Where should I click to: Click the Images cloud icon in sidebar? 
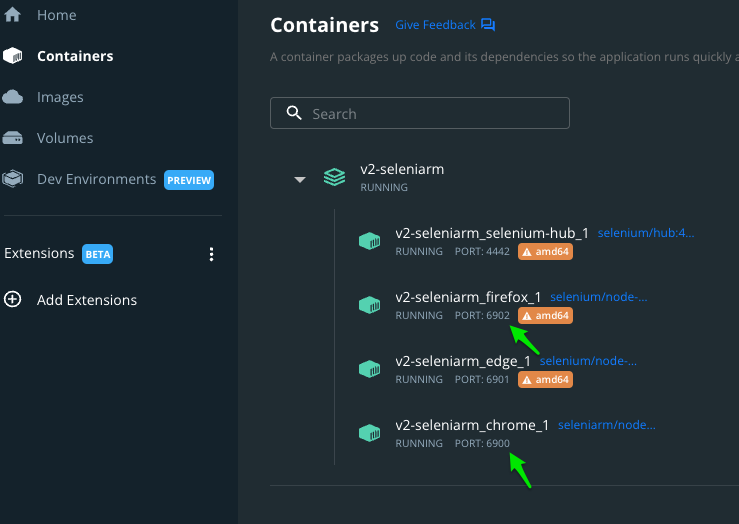coord(12,97)
